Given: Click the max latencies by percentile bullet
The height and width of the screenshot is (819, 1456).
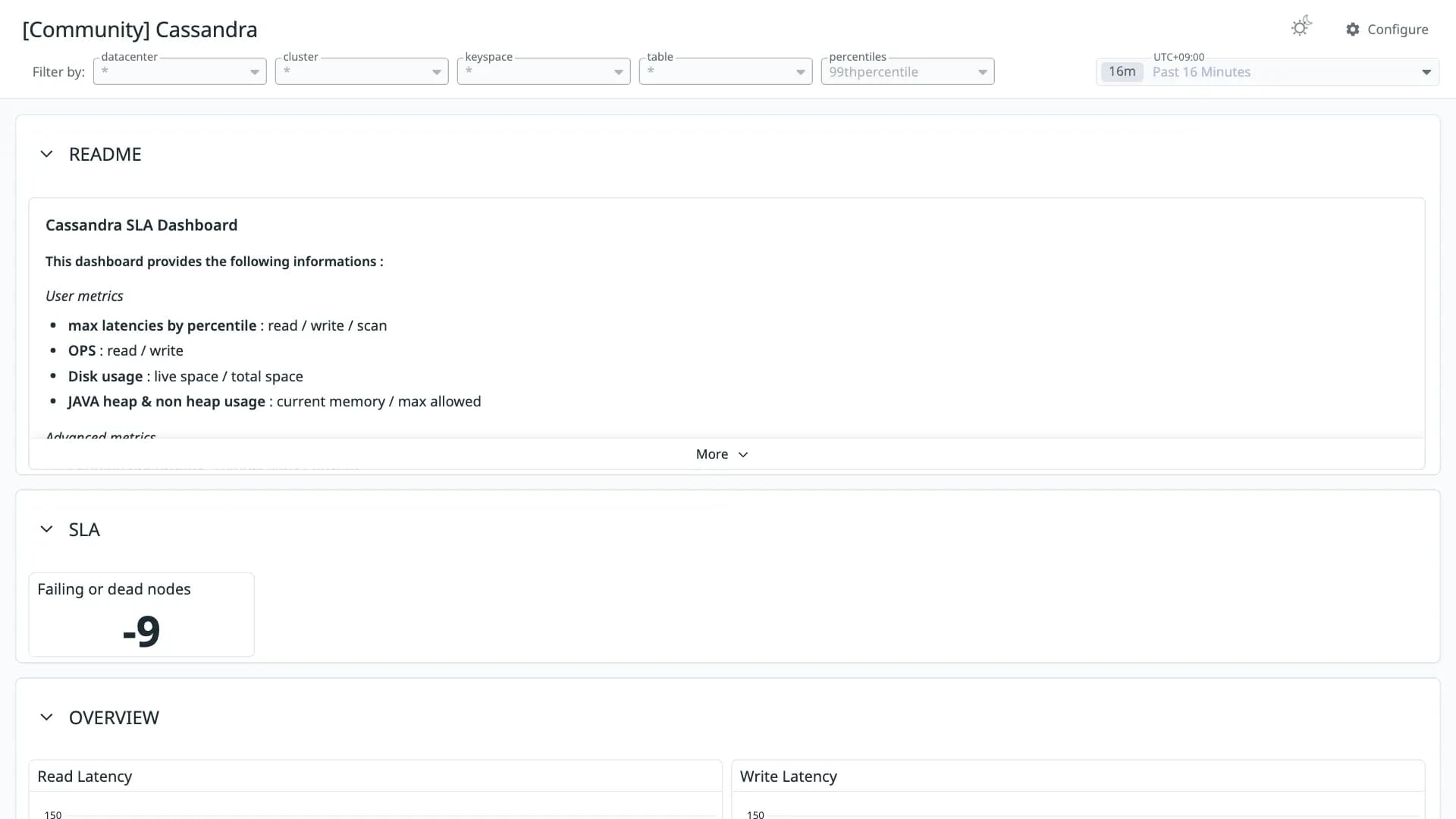Looking at the screenshot, I should pos(227,325).
